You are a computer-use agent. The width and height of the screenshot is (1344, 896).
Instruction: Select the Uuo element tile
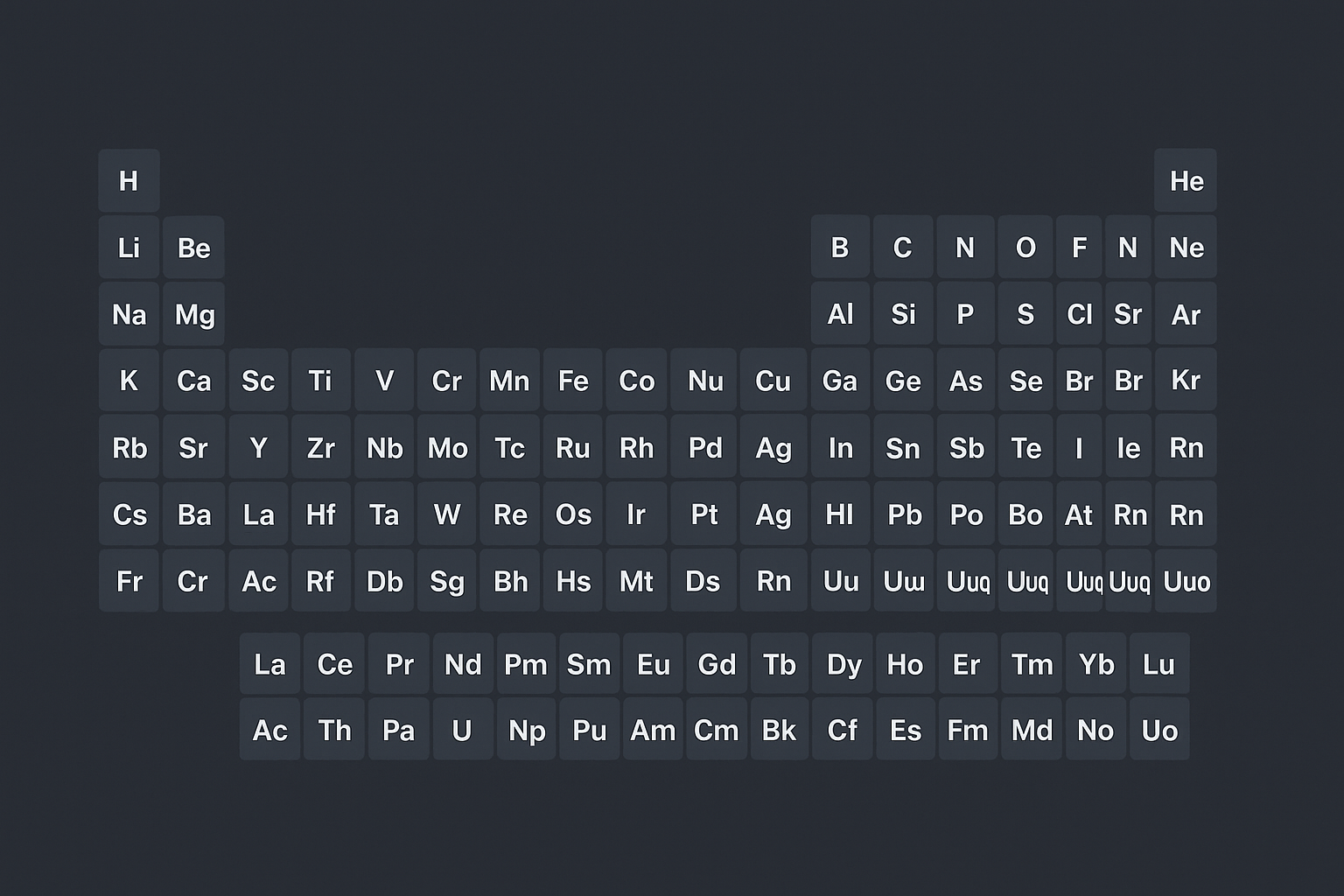(1186, 581)
